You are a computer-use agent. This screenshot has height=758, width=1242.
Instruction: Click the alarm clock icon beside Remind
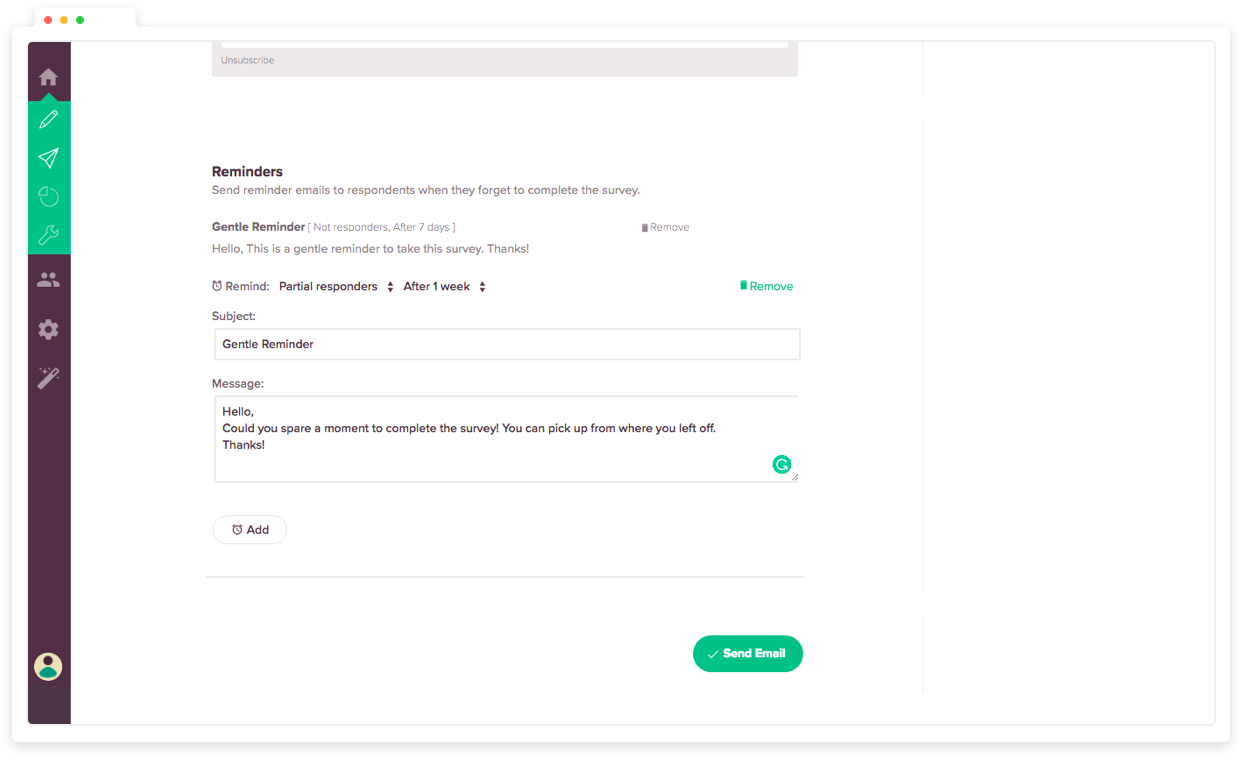pyautogui.click(x=216, y=286)
